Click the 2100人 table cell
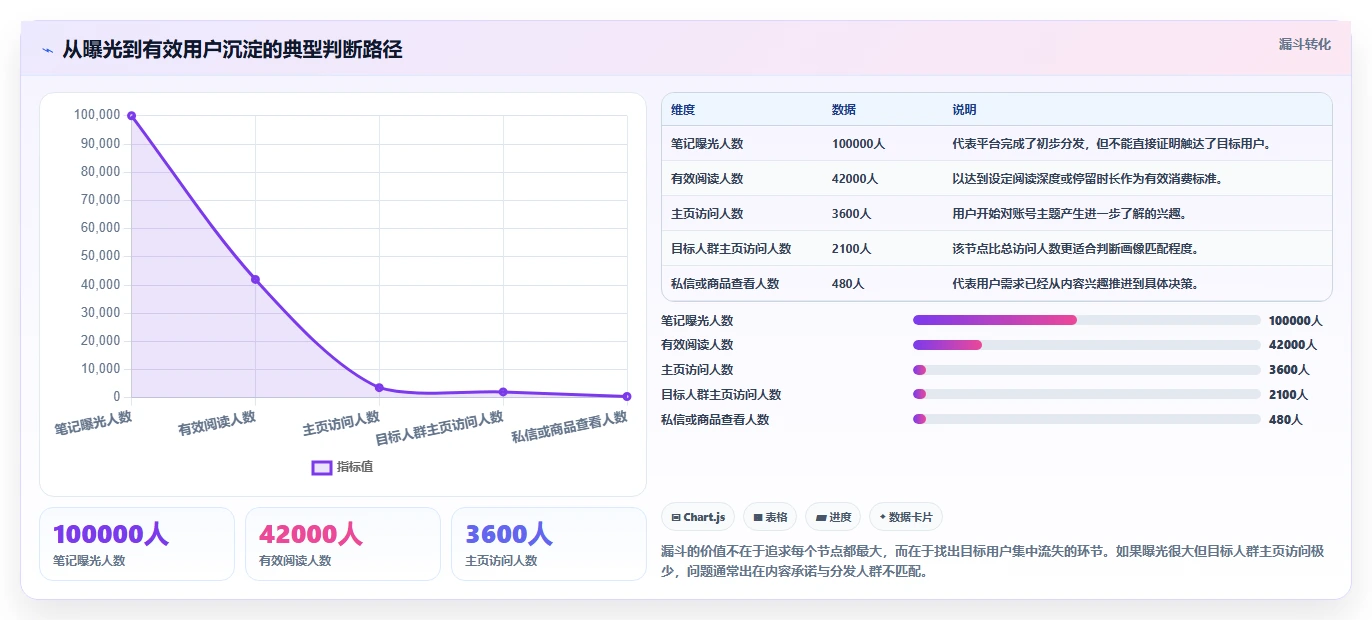Viewport: 1372px width, 620px height. point(852,249)
